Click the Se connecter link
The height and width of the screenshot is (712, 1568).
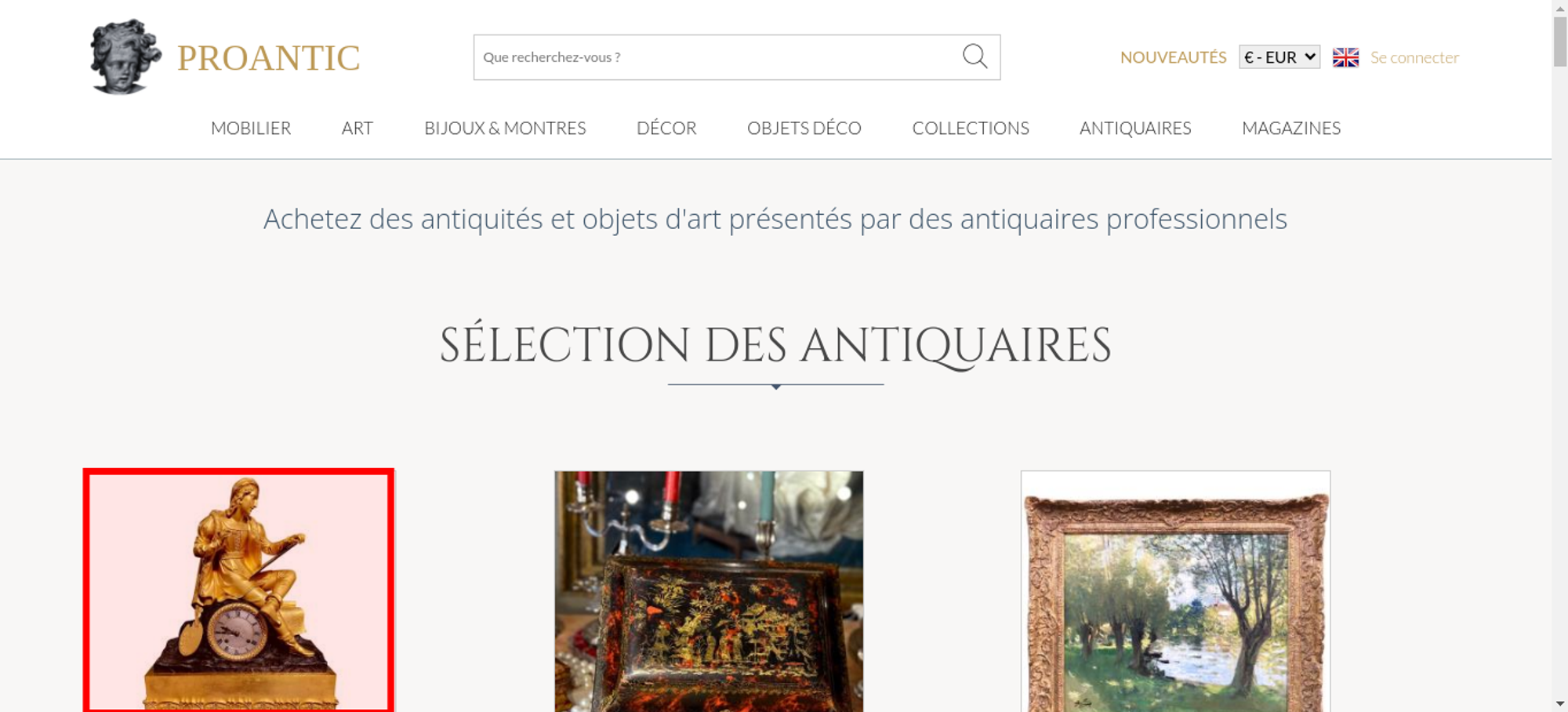[x=1414, y=57]
